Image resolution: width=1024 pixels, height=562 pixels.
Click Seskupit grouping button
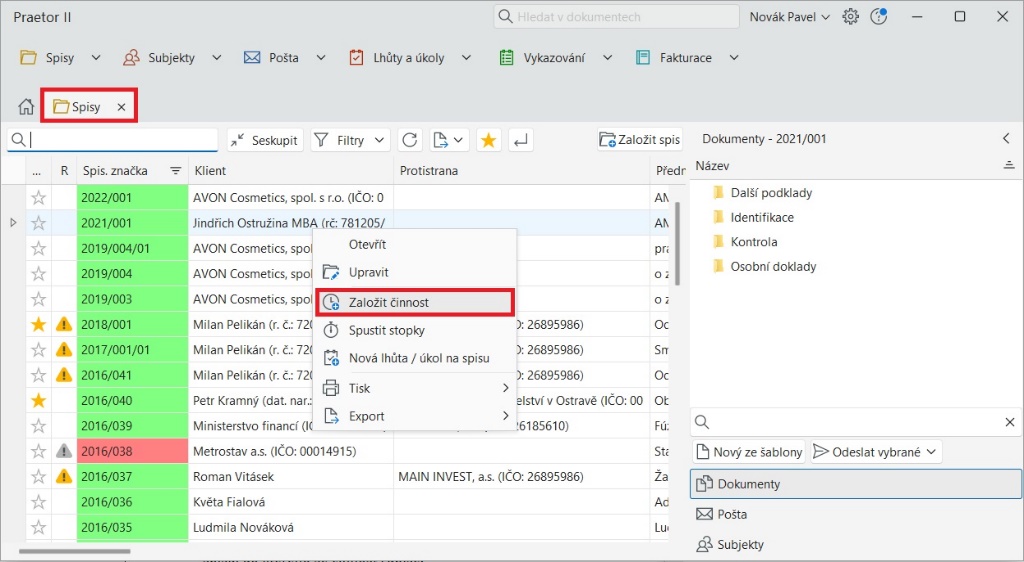click(x=265, y=141)
